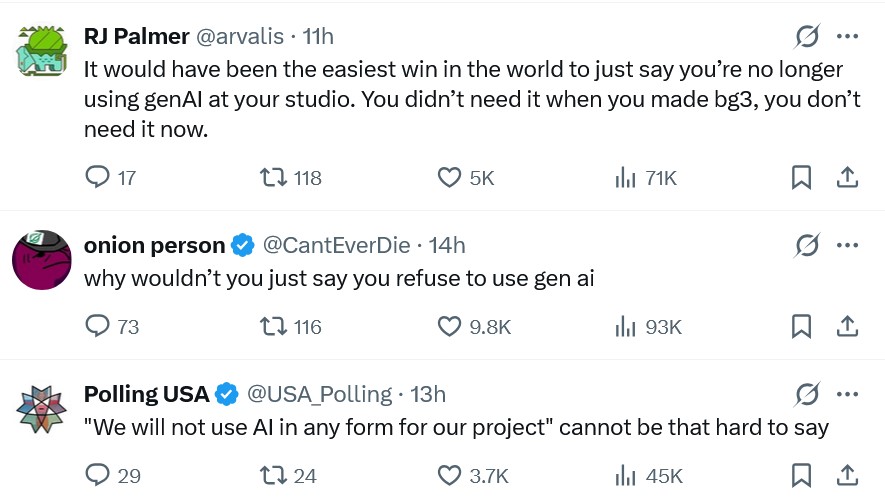Open the 13h timestamp on Polling USA tweet
This screenshot has height=501, width=885.
(428, 394)
